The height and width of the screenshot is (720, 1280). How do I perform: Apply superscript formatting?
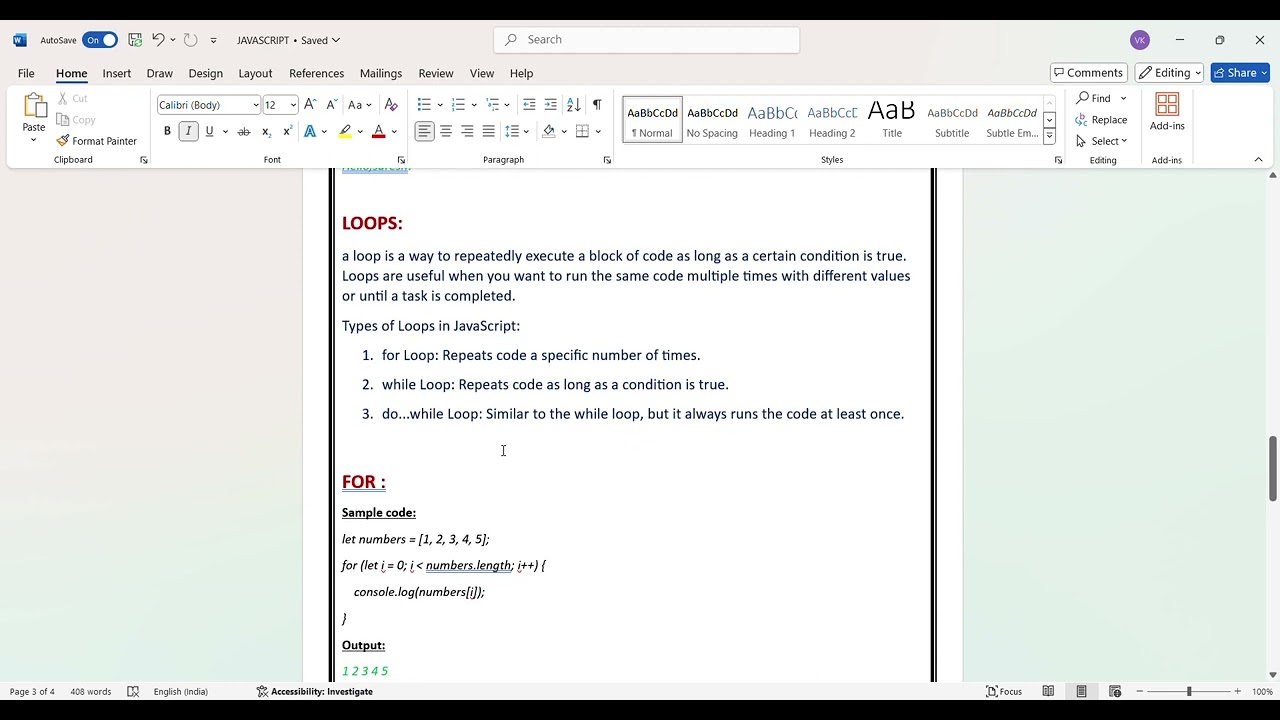[x=287, y=132]
